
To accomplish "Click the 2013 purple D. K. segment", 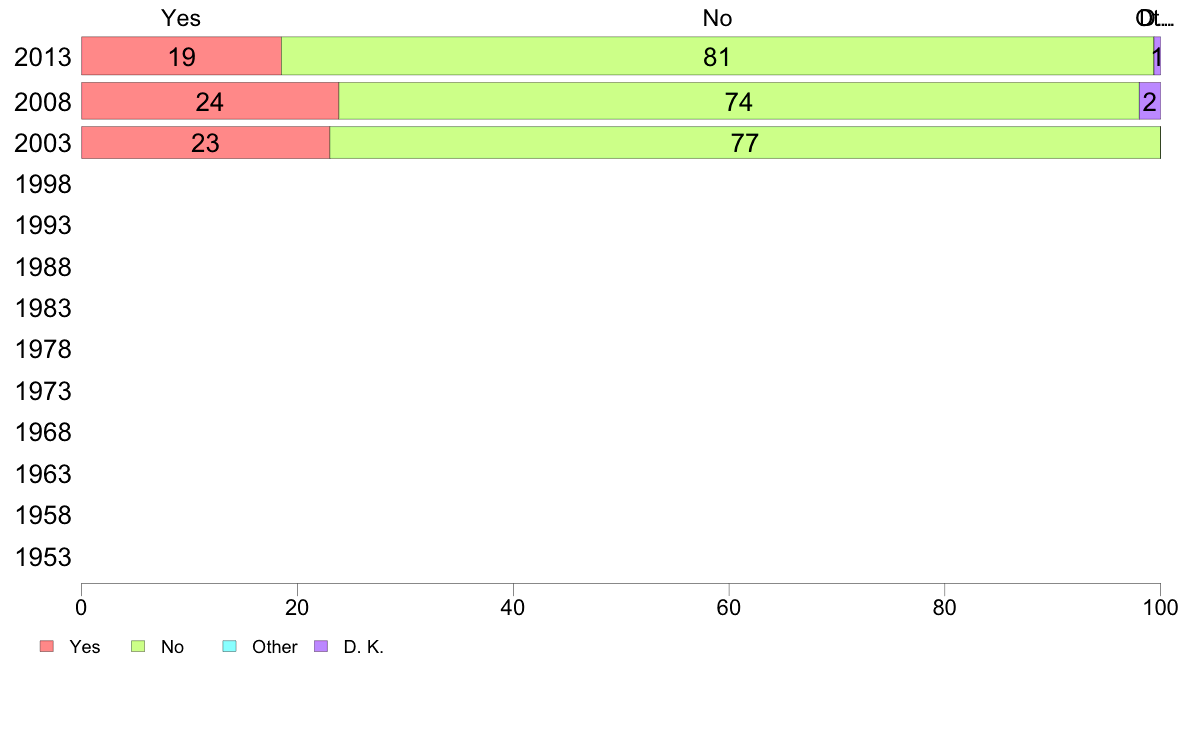I will (x=1157, y=56).
